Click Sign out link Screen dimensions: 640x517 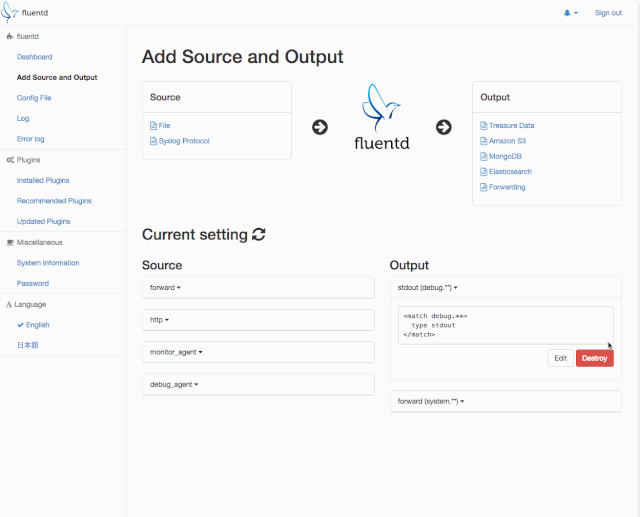tap(608, 13)
